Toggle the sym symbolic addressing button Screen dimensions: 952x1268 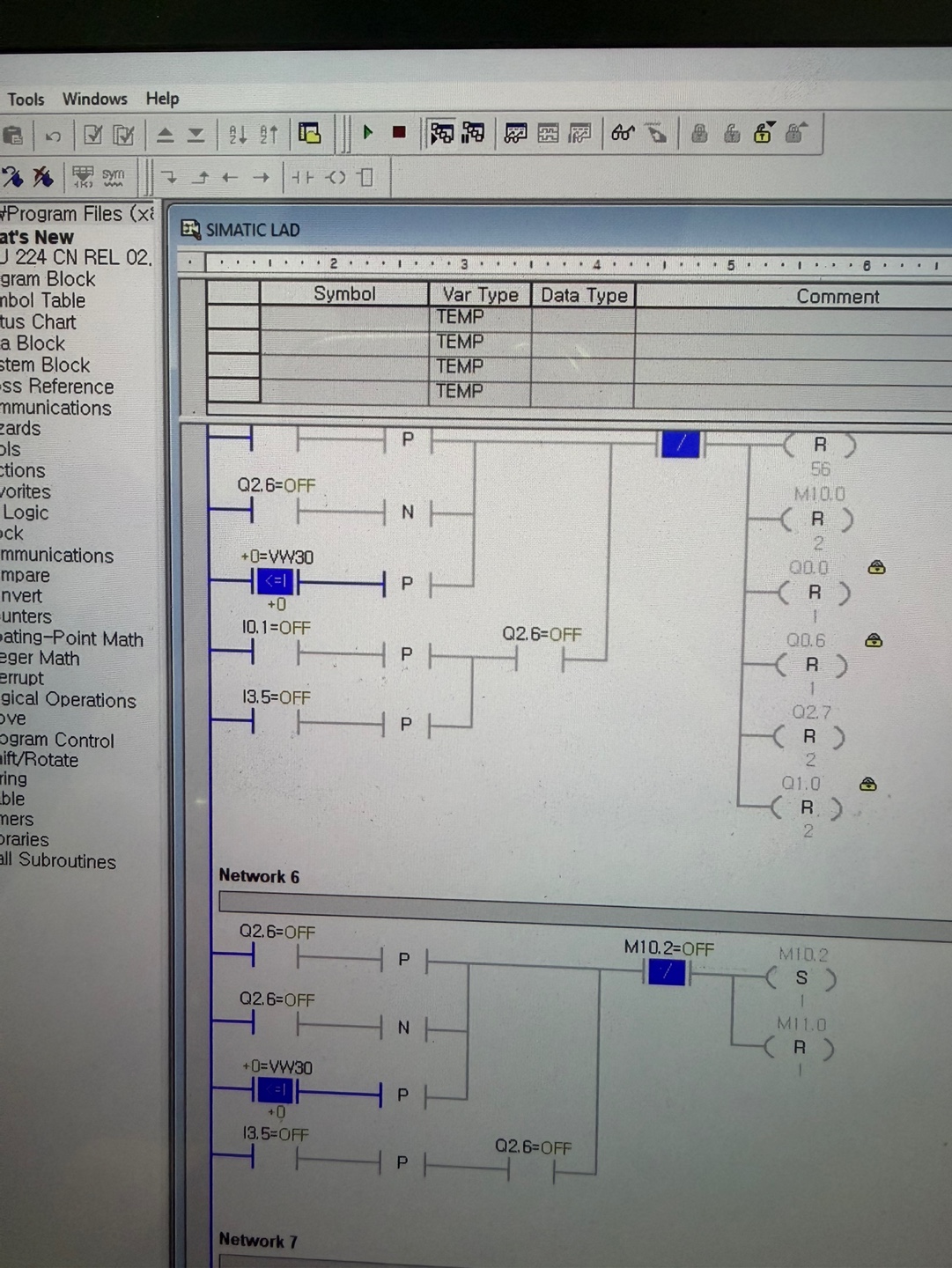113,176
